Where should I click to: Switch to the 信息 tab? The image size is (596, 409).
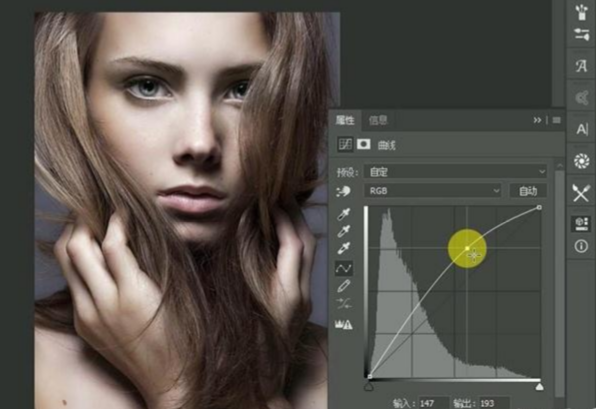coord(378,120)
